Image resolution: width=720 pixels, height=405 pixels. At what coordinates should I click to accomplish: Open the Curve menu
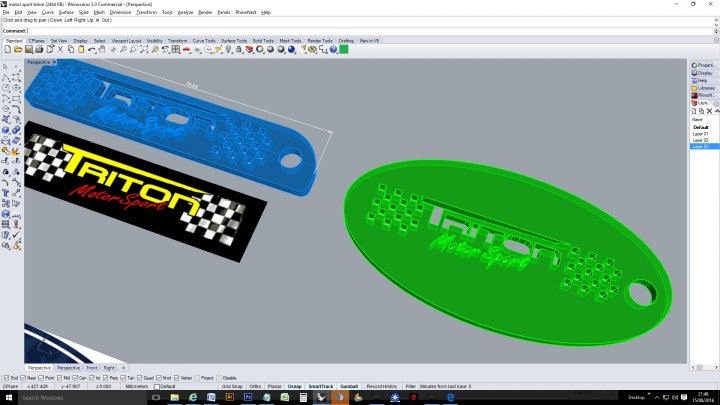pos(48,12)
